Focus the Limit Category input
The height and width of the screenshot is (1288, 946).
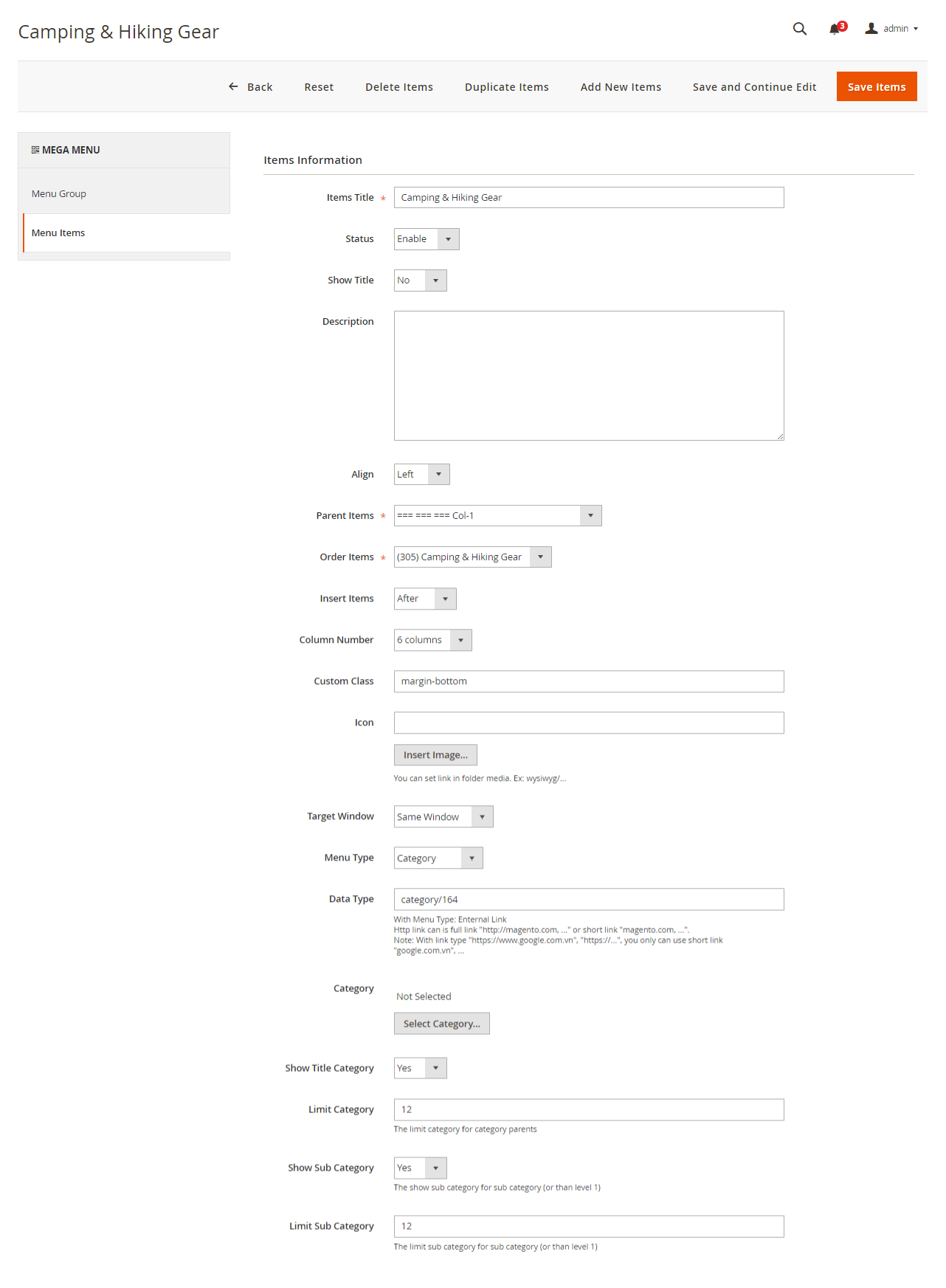tap(589, 1109)
